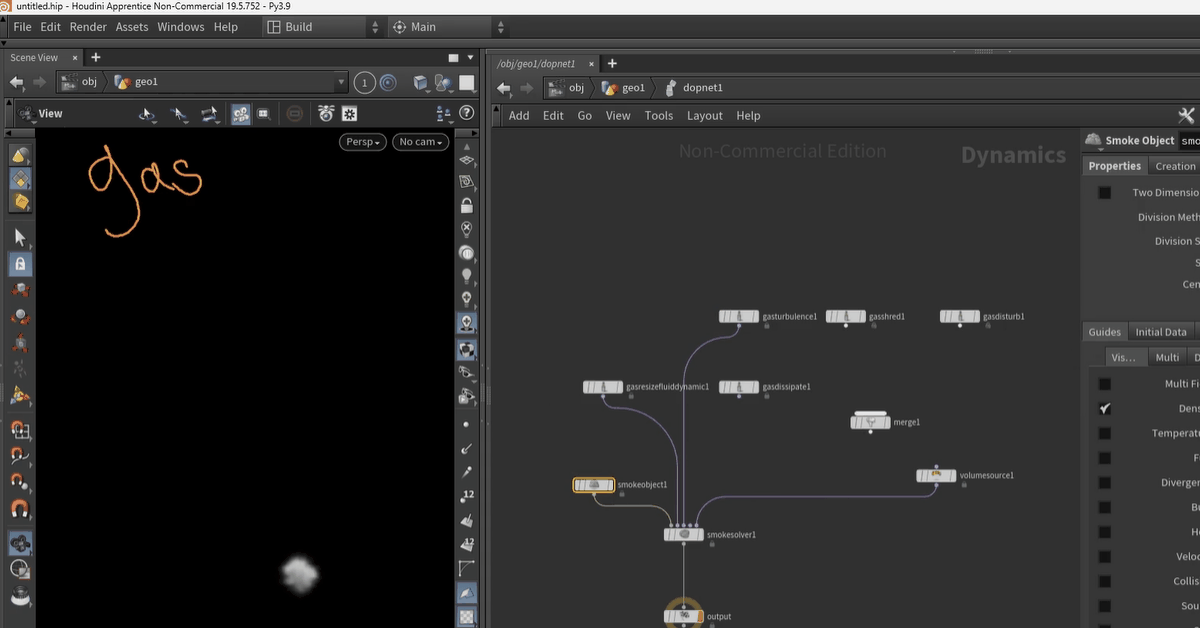Screen dimensions: 1200x628
Task: Uncheck the Density visualization checkbox
Action: [x=1104, y=409]
